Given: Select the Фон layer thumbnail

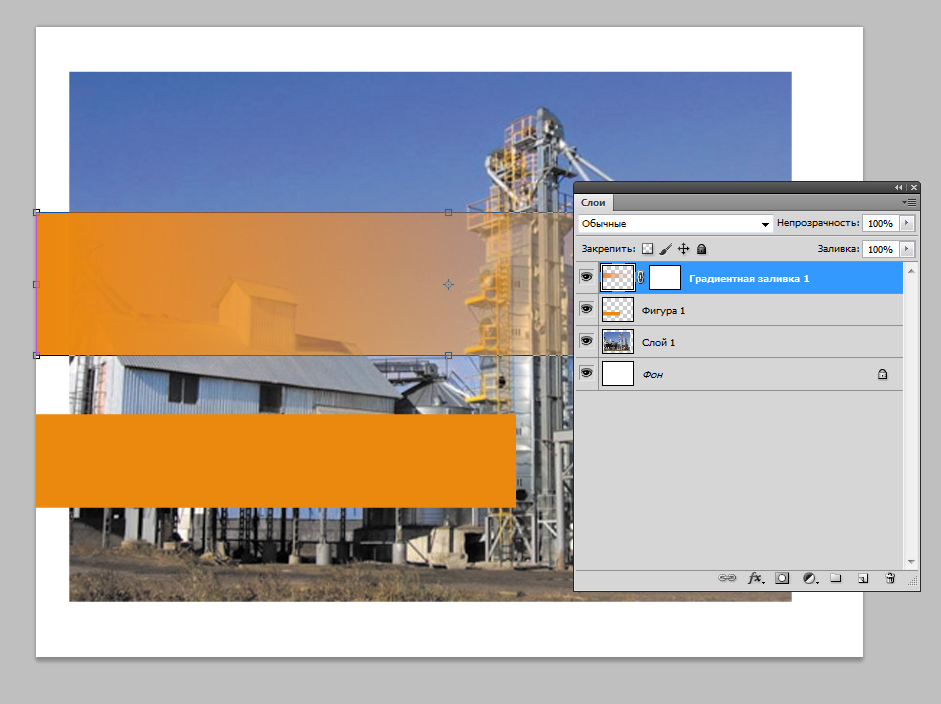Looking at the screenshot, I should click(x=618, y=373).
